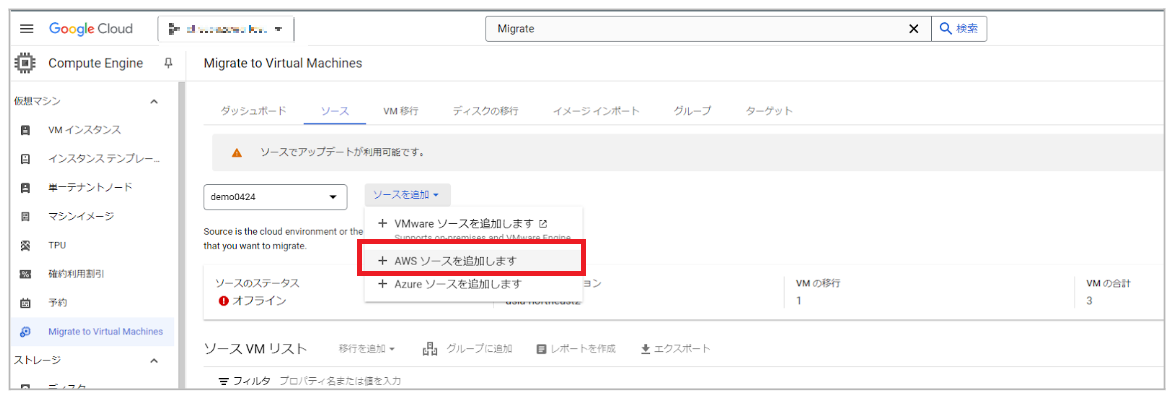Viewport: 1169px width, 396px height.
Task: Click the VM インスタンス icon
Action: [25, 131]
